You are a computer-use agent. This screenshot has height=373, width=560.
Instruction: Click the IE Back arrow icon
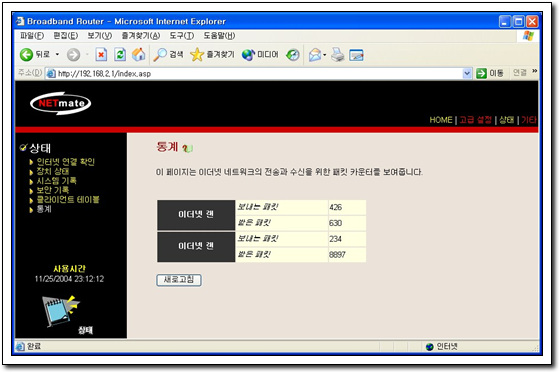[x=26, y=55]
